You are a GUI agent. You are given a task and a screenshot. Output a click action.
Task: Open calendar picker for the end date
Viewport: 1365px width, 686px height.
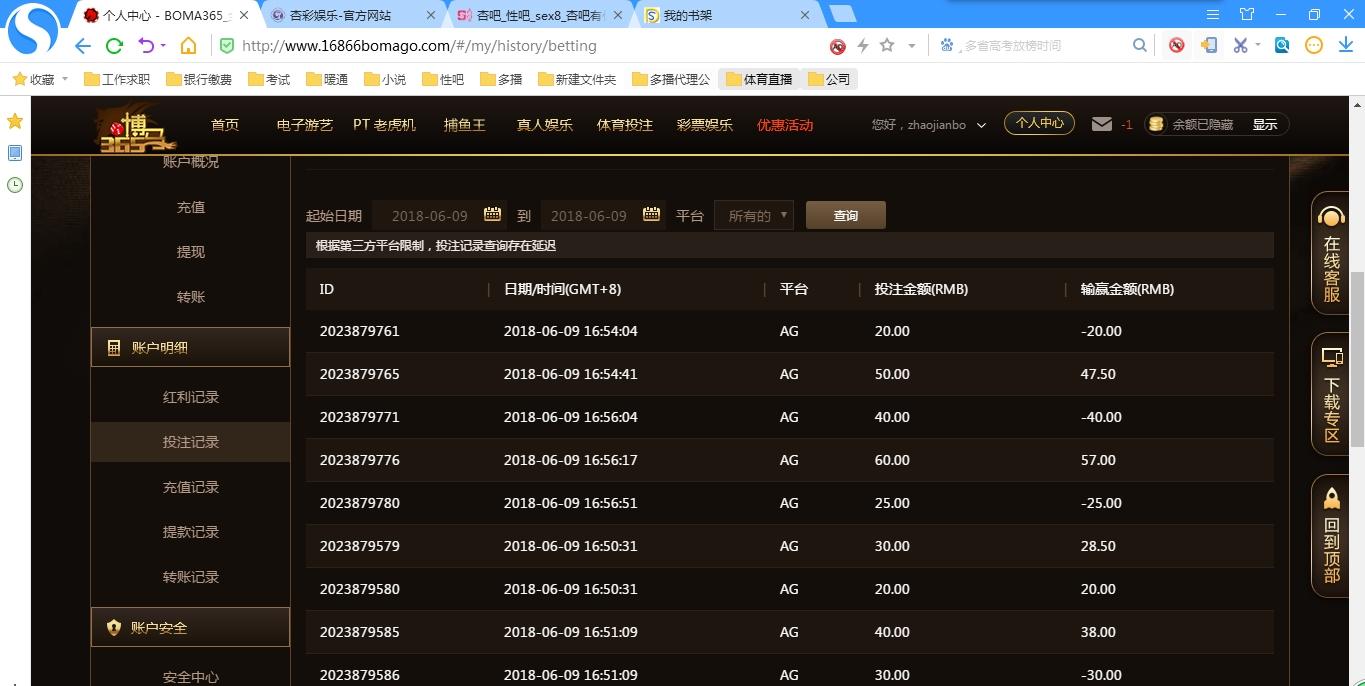[x=651, y=215]
